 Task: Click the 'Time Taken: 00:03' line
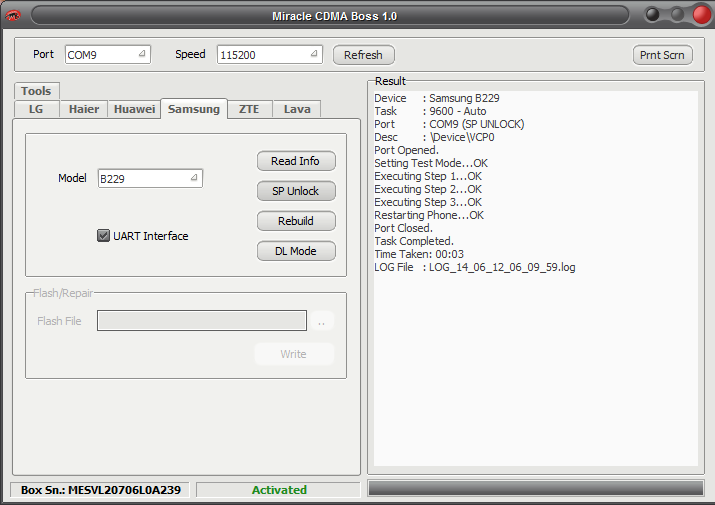click(419, 254)
